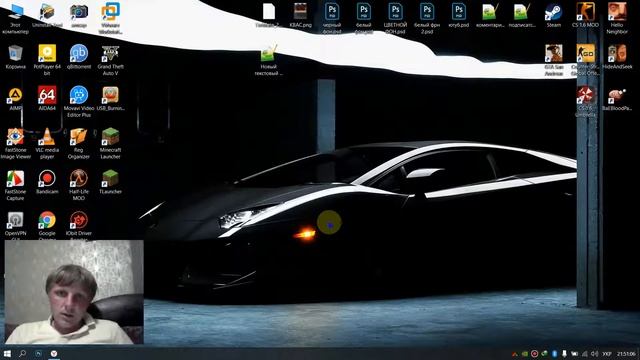640x360 pixels.
Task: Open the AIDA64 shortcut
Action: (x=47, y=99)
